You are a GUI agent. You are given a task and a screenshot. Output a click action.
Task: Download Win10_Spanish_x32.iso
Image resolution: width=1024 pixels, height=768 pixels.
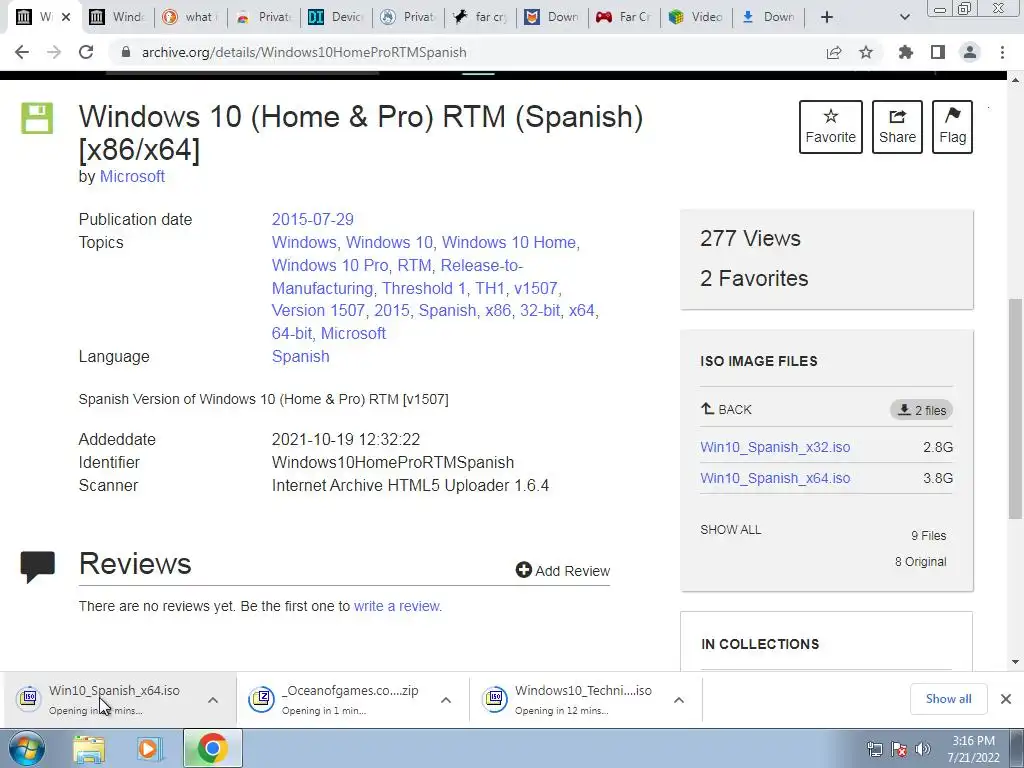click(x=775, y=447)
